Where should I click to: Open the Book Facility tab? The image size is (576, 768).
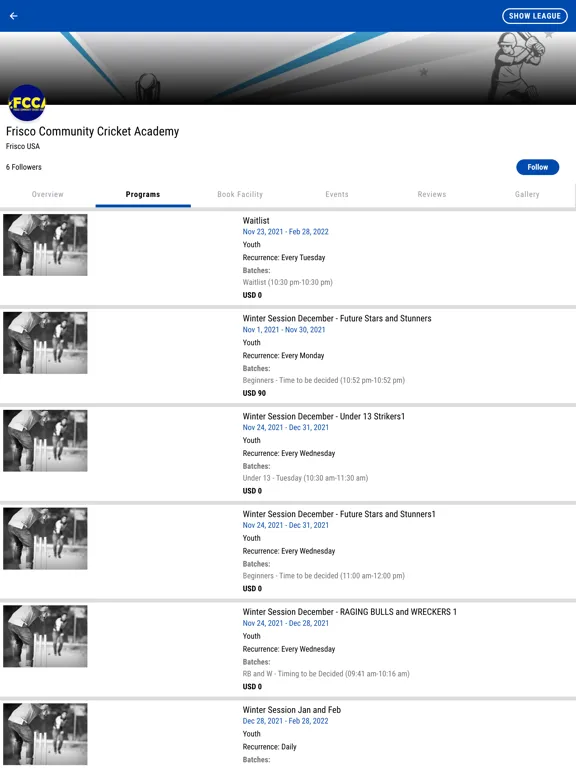click(x=240, y=194)
